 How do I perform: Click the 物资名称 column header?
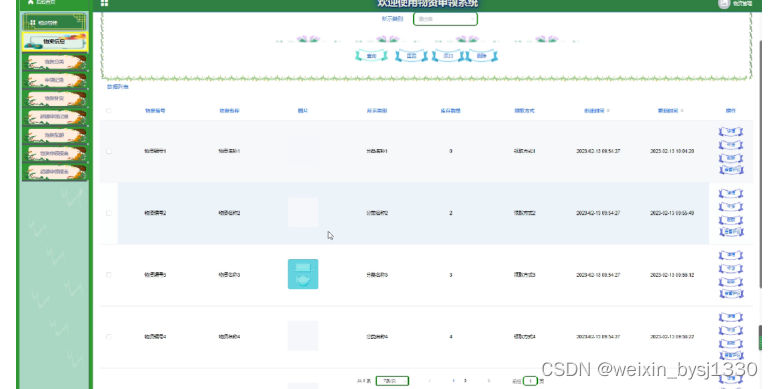click(x=229, y=110)
